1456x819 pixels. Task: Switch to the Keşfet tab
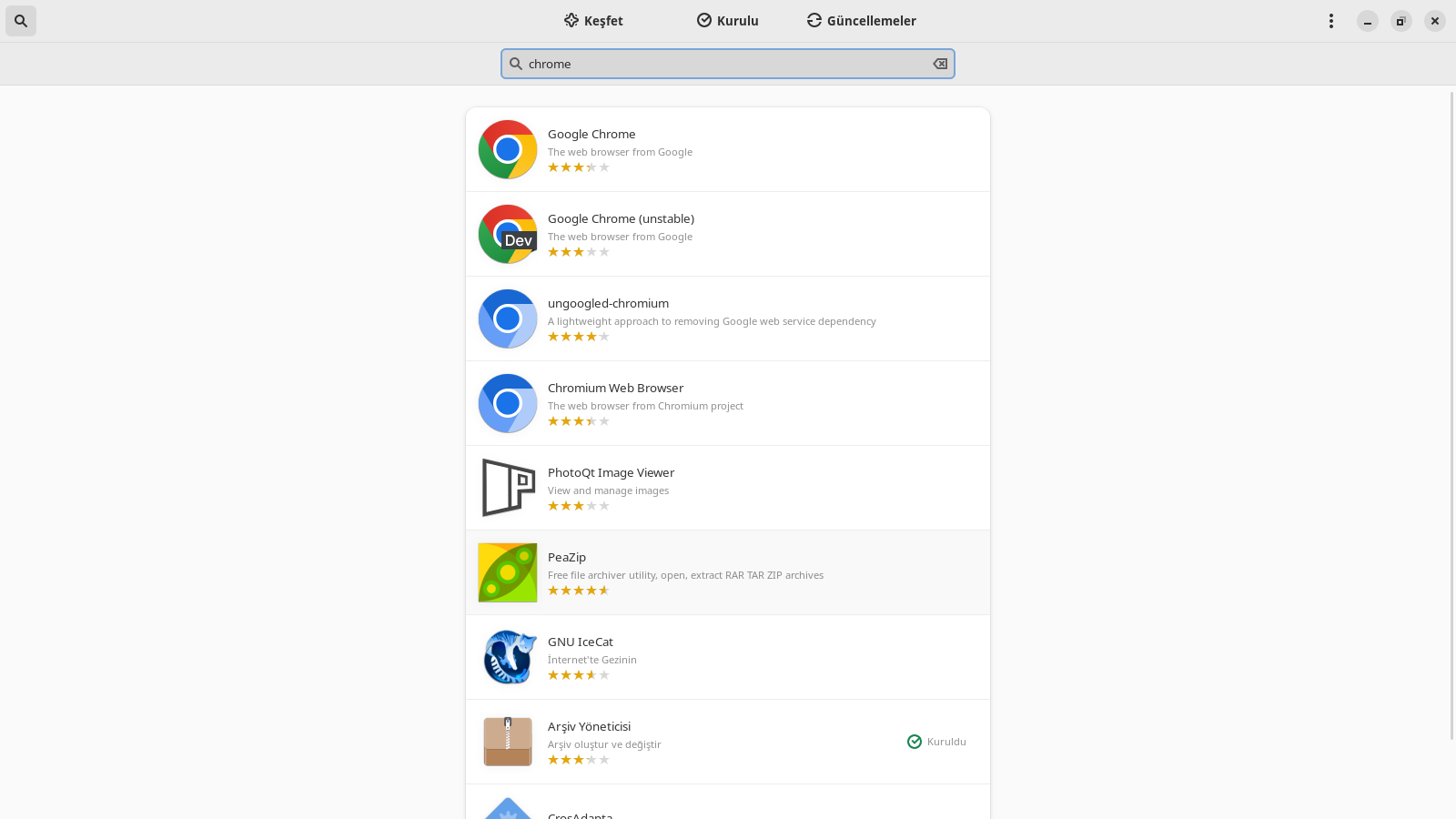point(593,21)
